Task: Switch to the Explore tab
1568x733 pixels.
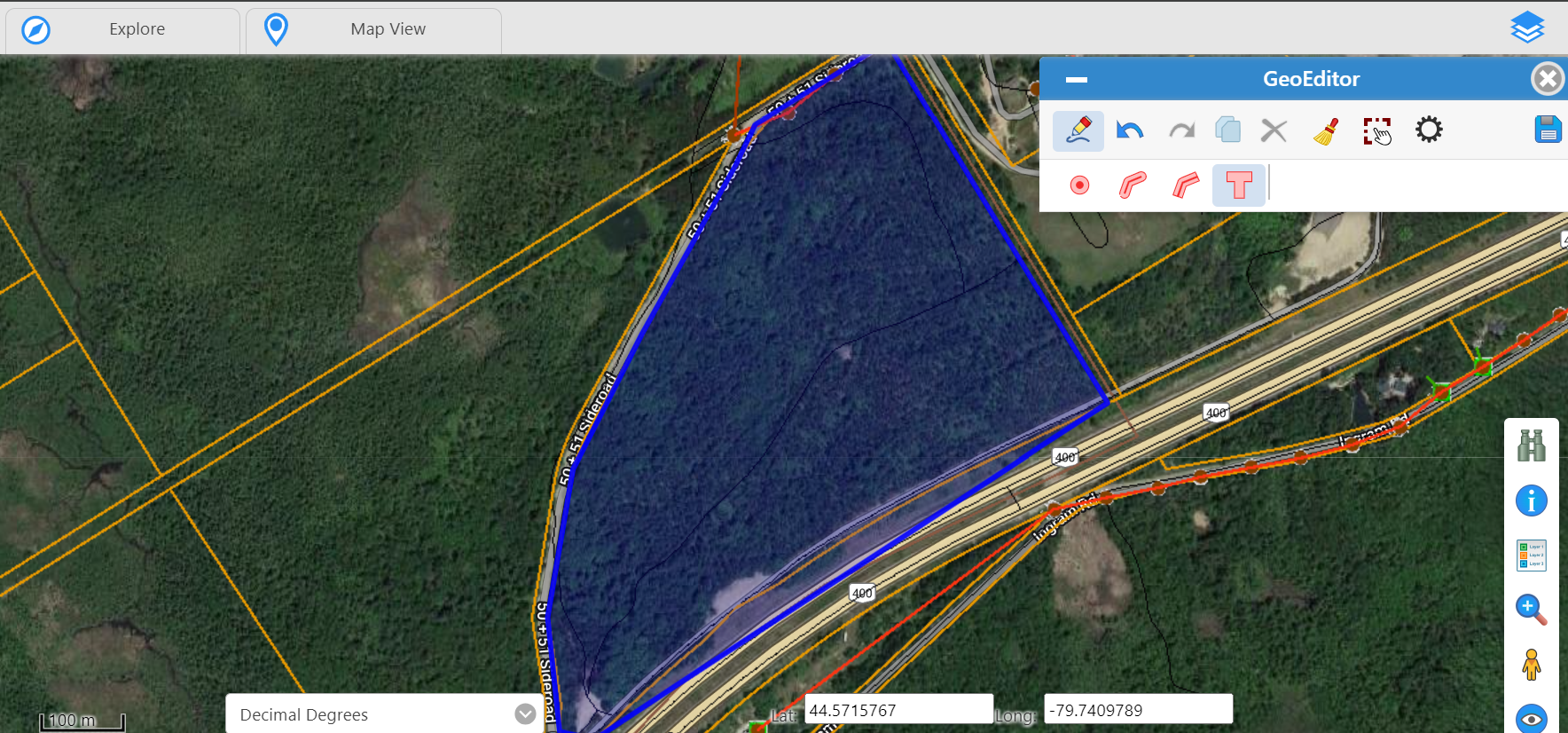Action: (x=123, y=29)
